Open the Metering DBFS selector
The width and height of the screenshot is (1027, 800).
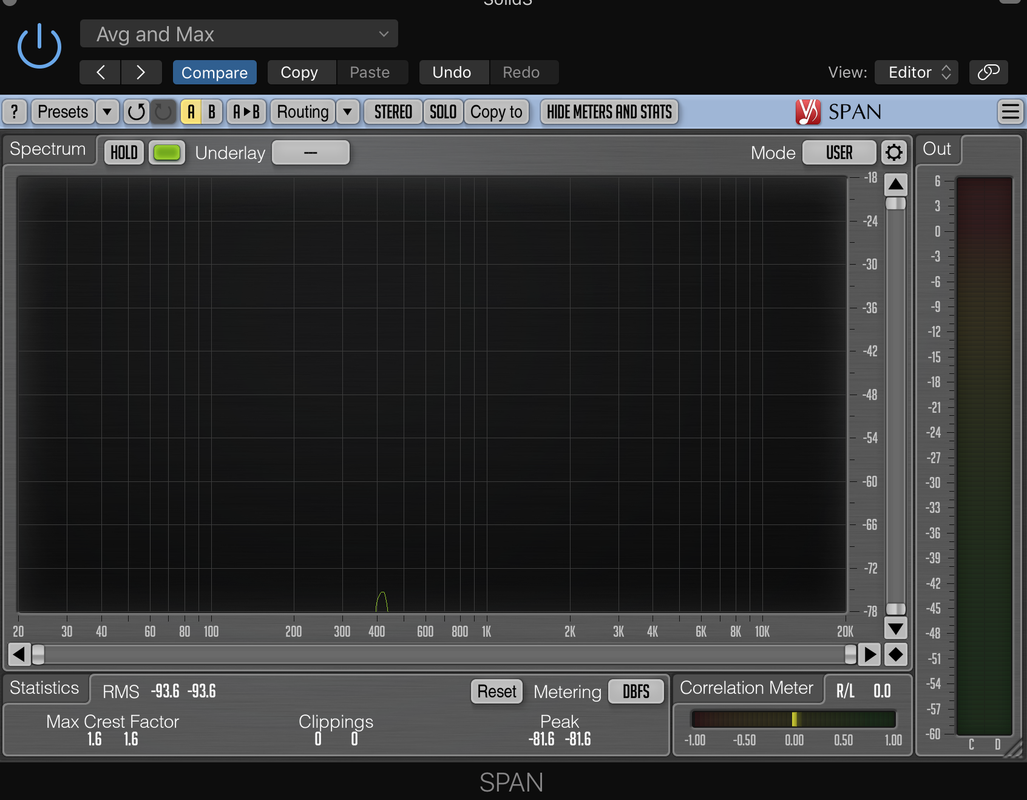point(635,691)
